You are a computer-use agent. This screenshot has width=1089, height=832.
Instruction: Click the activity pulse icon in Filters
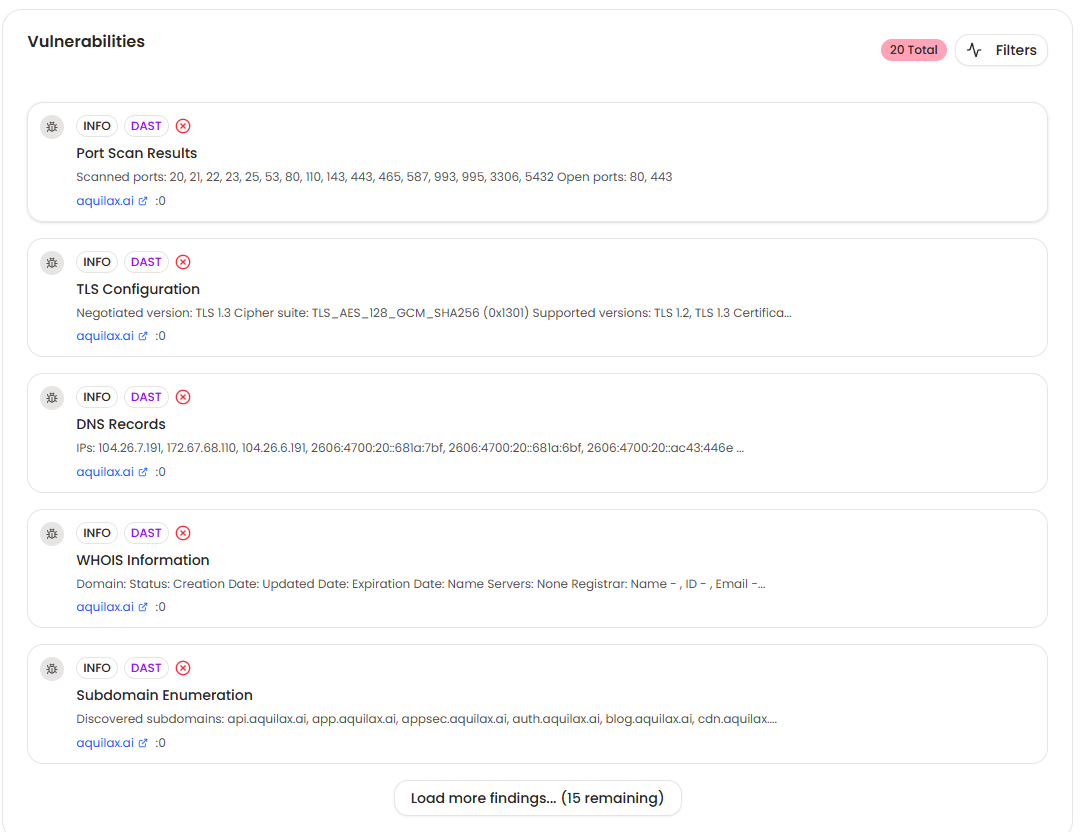click(974, 50)
